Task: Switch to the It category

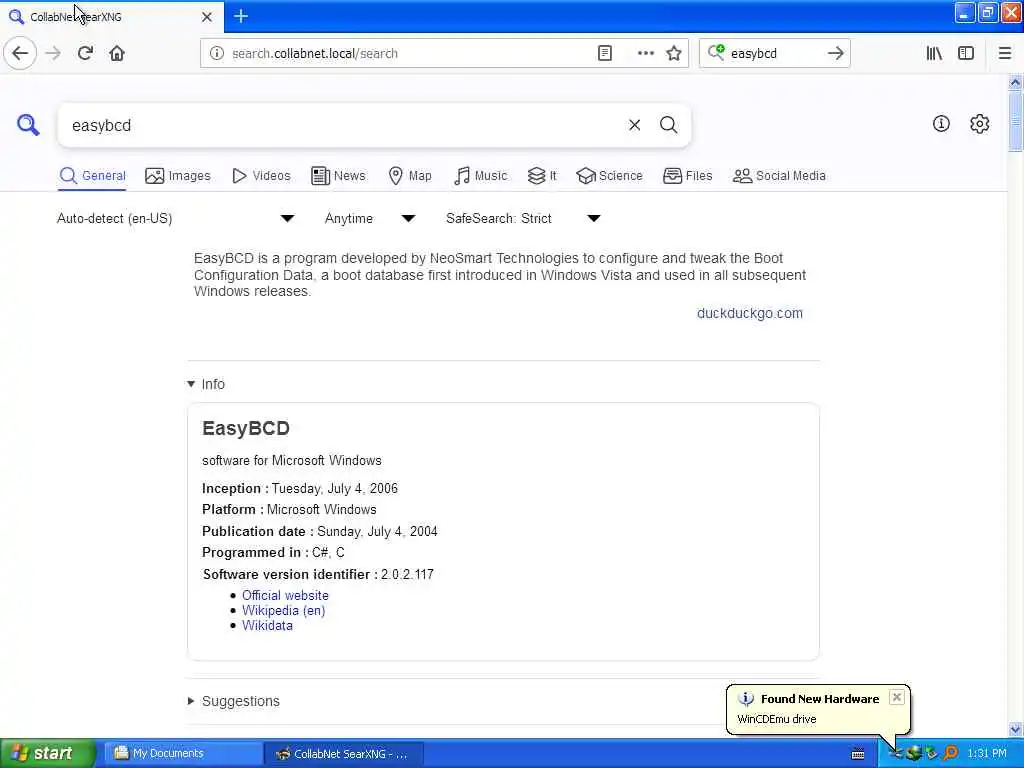Action: 541,176
